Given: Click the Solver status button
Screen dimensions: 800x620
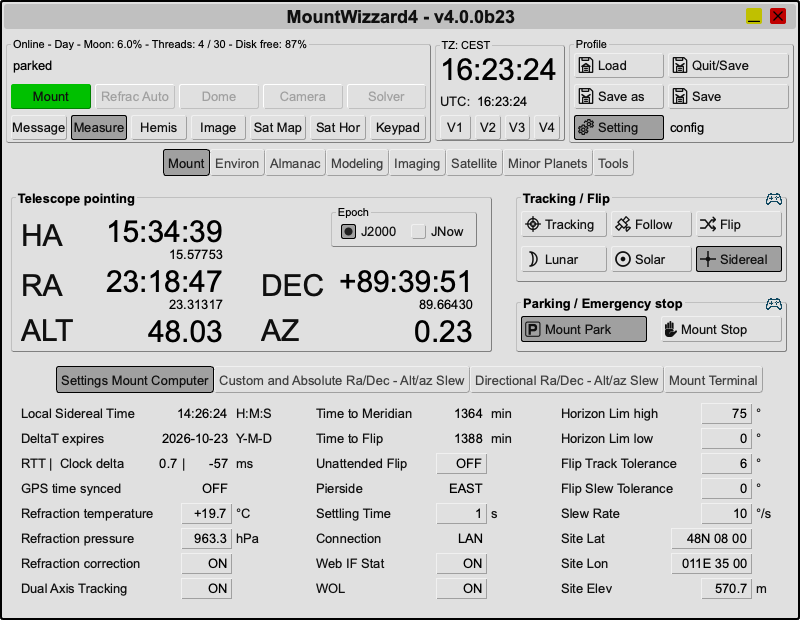Looking at the screenshot, I should pyautogui.click(x=386, y=96).
